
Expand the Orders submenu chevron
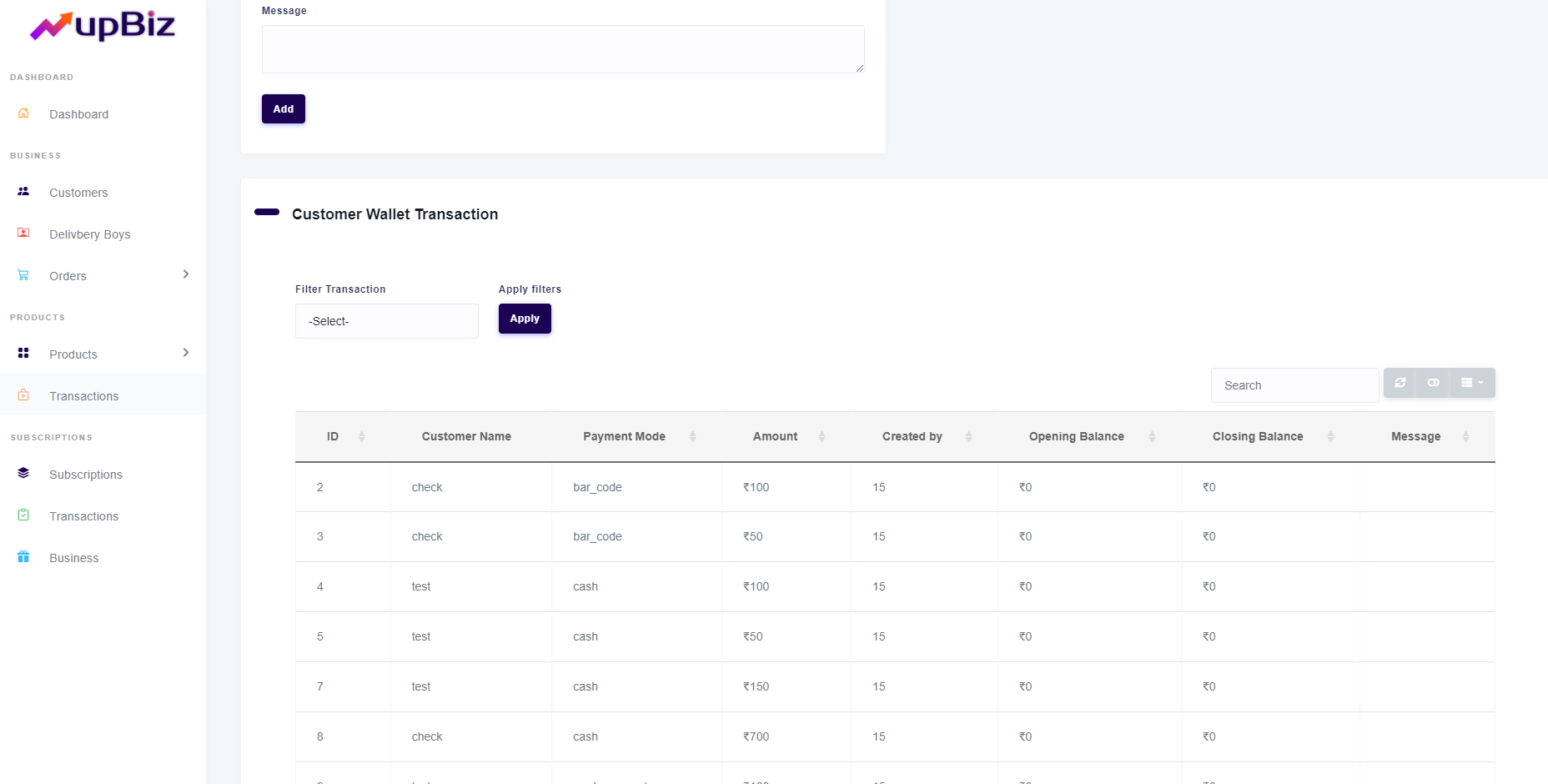[x=185, y=274]
